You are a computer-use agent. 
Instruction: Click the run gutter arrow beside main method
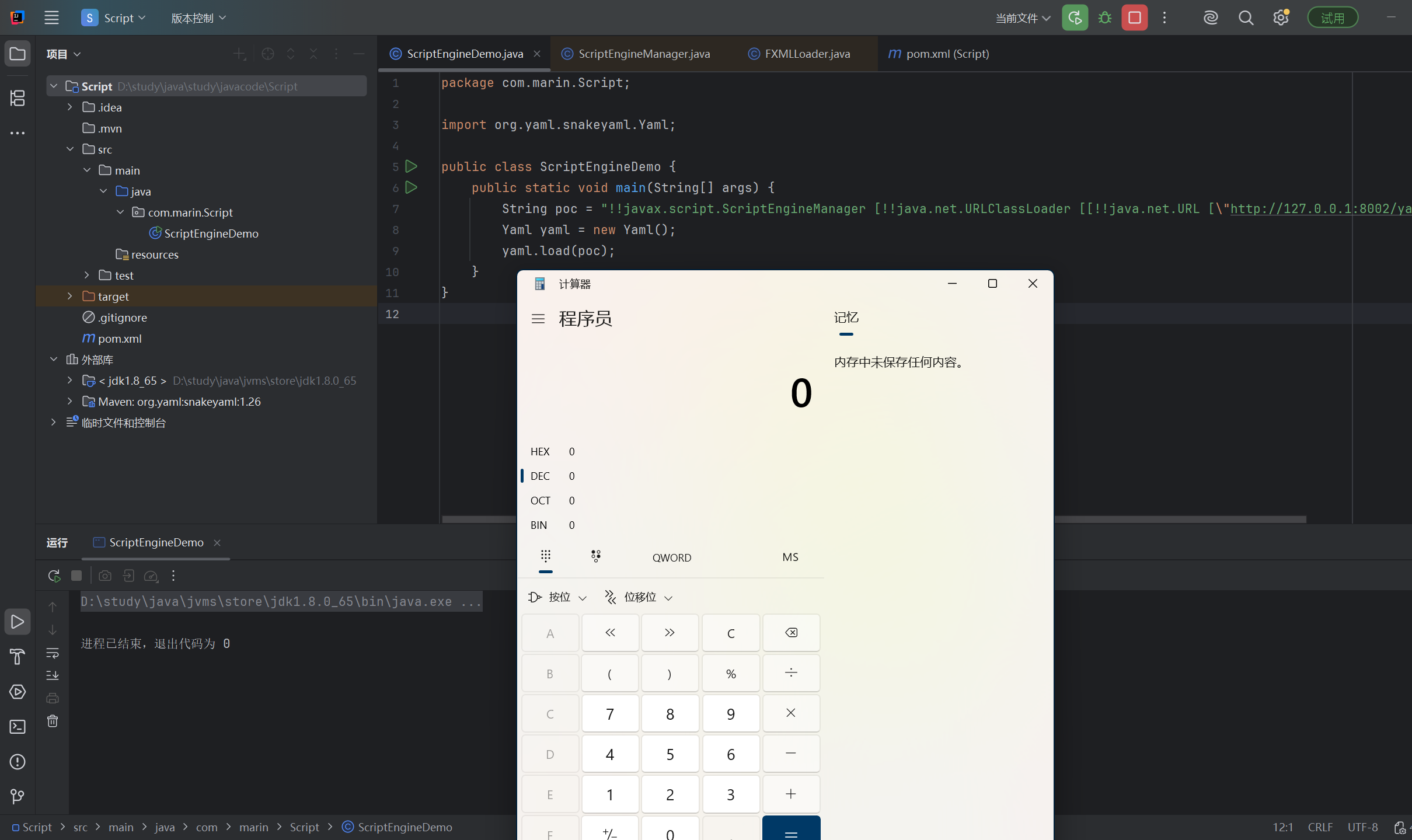[411, 187]
